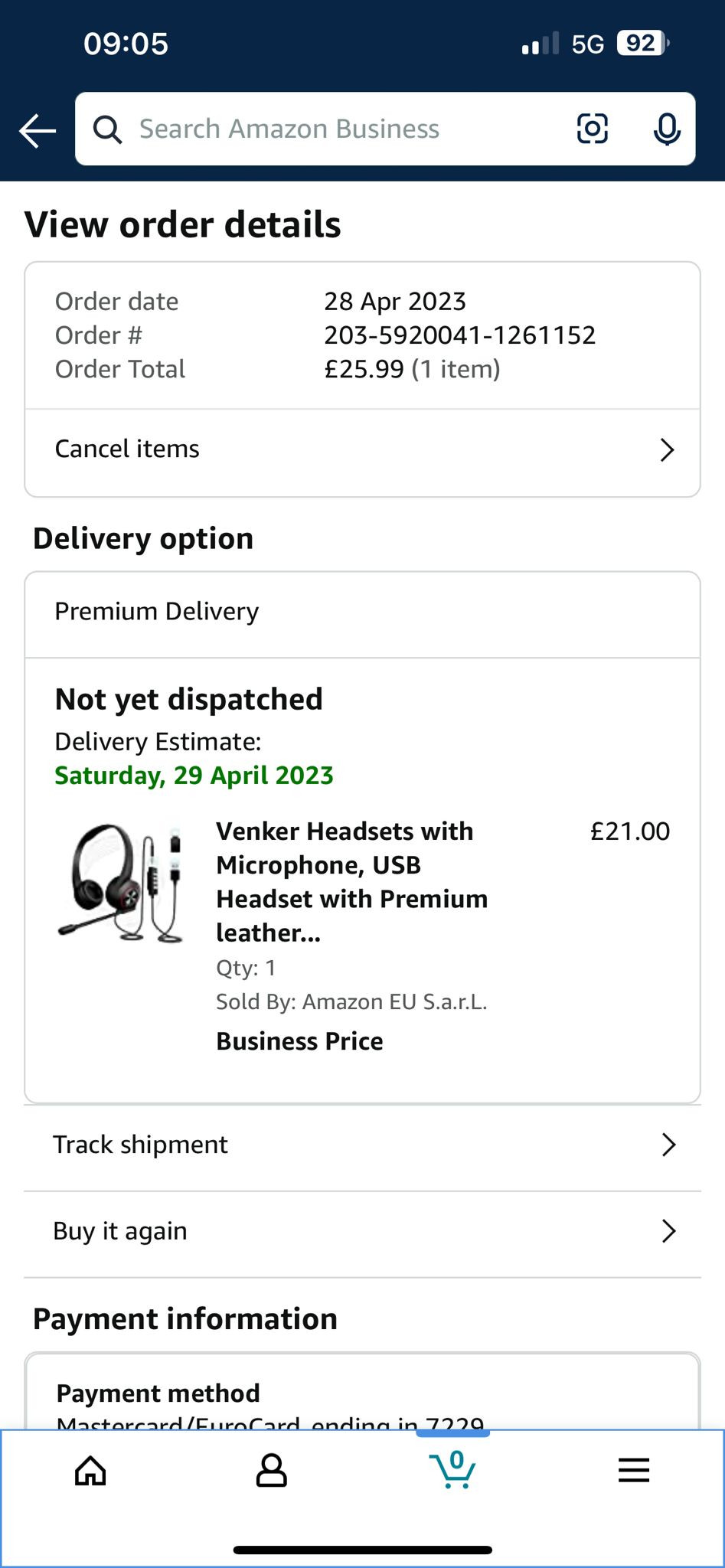Tap the search magnifier icon

click(x=107, y=129)
